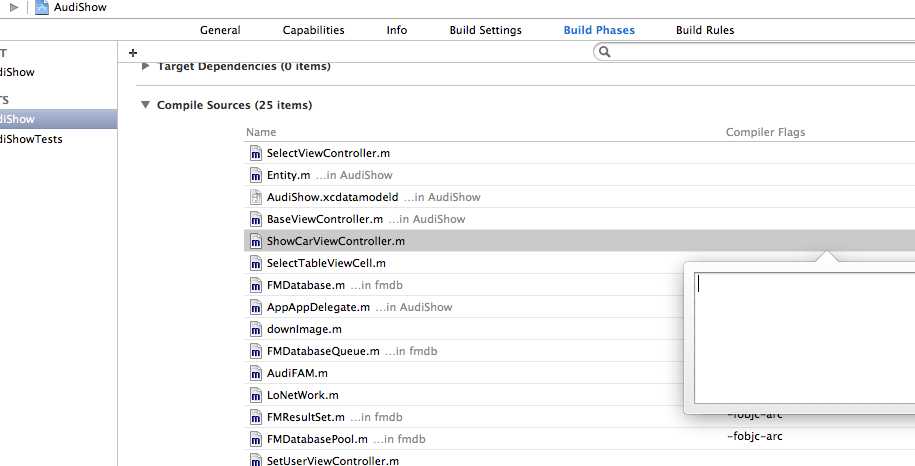This screenshot has height=466, width=915.
Task: Select the SelectViewController.m row
Action: [x=579, y=153]
